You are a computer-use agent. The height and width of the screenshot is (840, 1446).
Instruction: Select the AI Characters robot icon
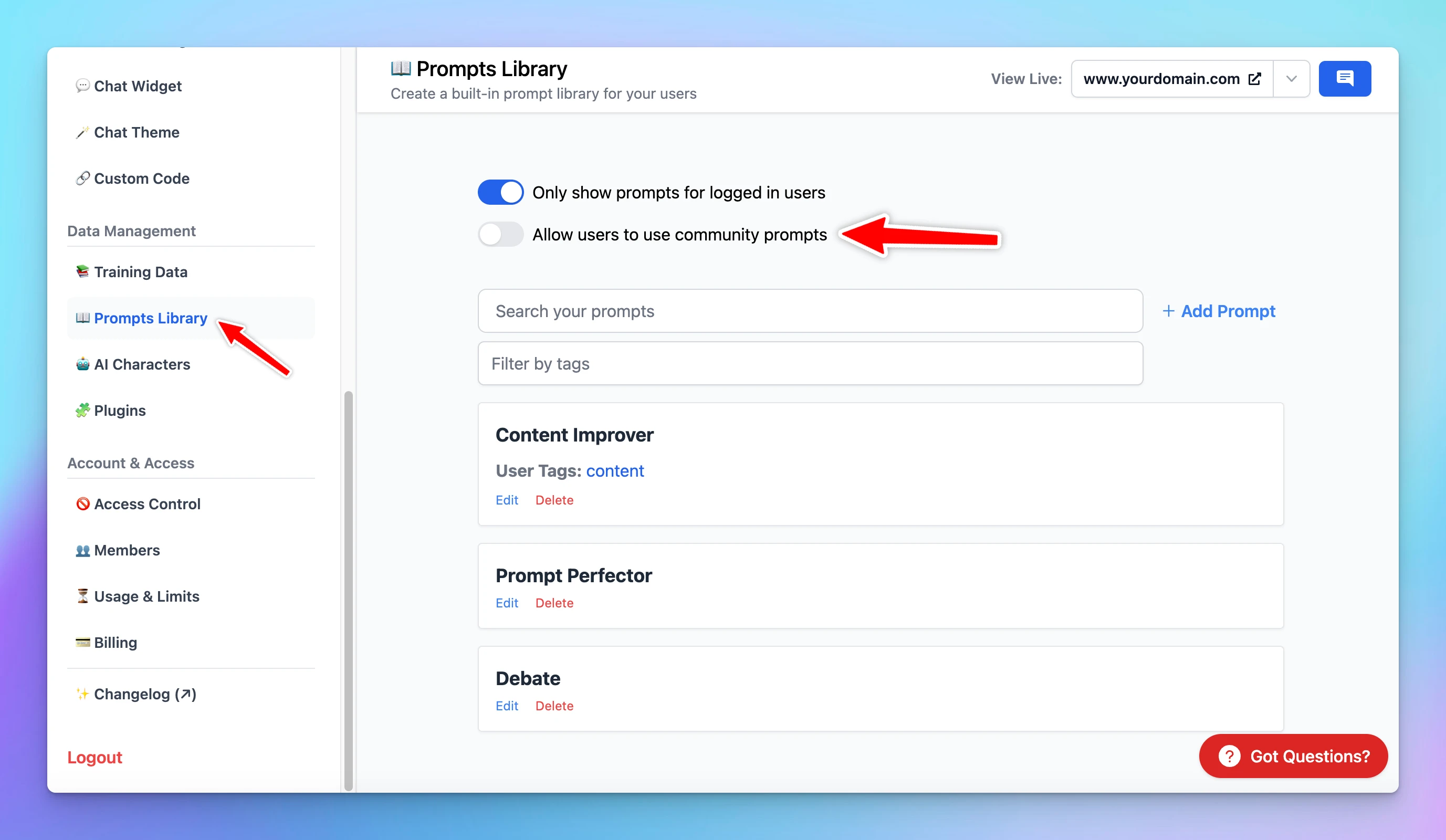83,364
